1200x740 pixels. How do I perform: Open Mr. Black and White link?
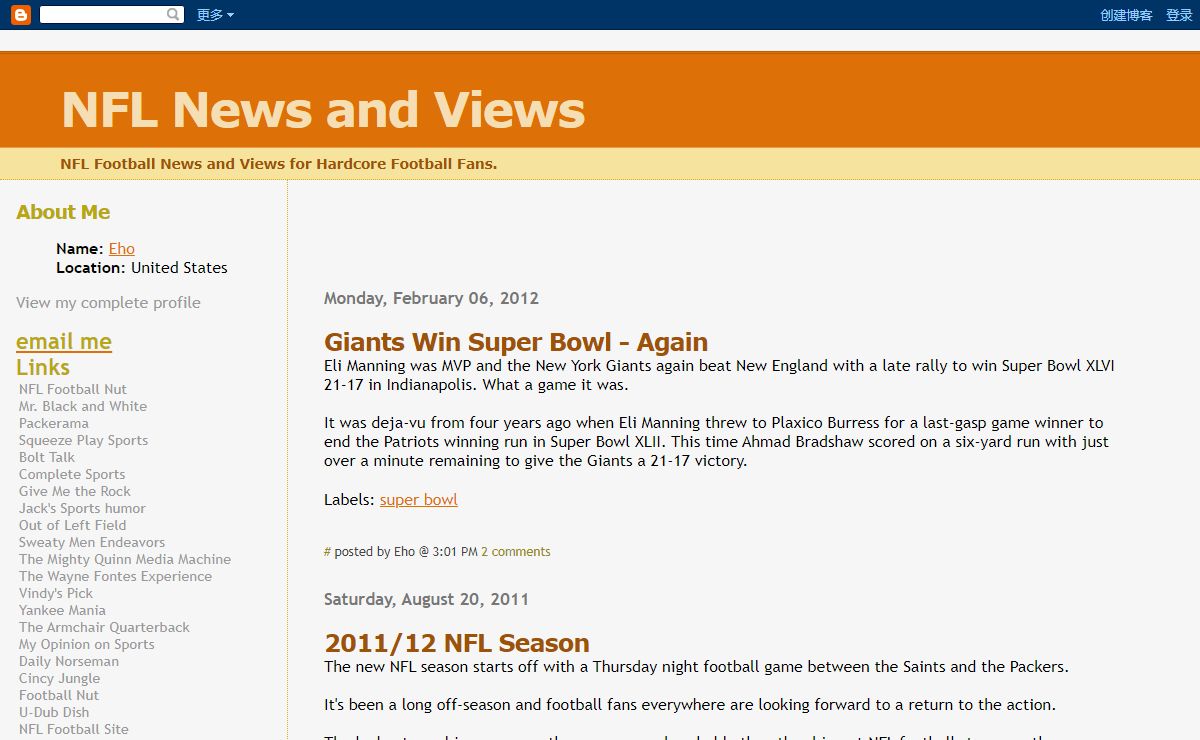pos(83,406)
